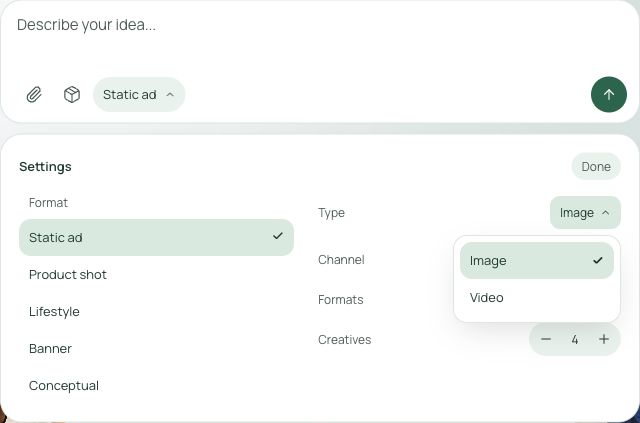Image resolution: width=640 pixels, height=423 pixels.
Task: Select the Banner format
Action: click(156, 349)
